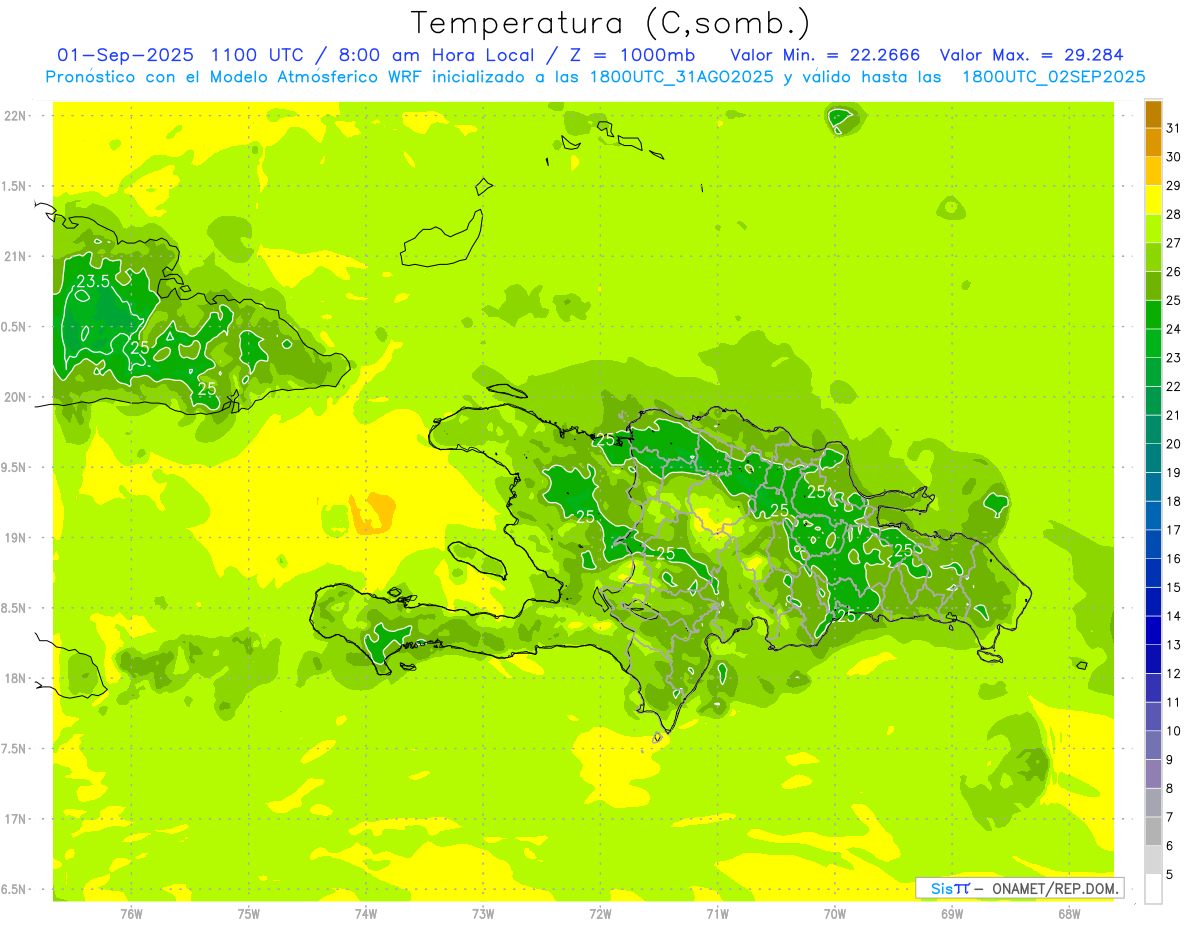Click the grey swatch between 6 and 7
This screenshot has height=927, width=1200.
(x=1153, y=831)
